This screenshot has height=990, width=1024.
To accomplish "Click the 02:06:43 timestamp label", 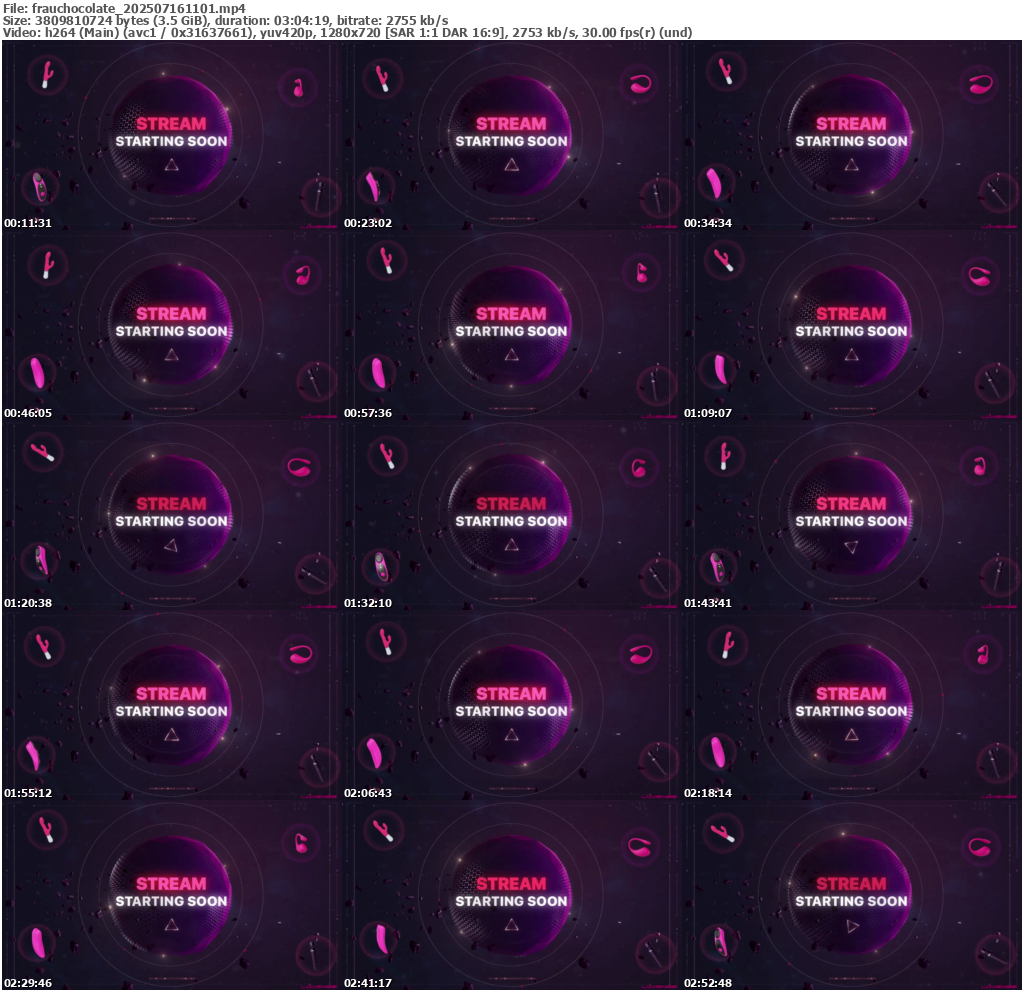I will (368, 793).
